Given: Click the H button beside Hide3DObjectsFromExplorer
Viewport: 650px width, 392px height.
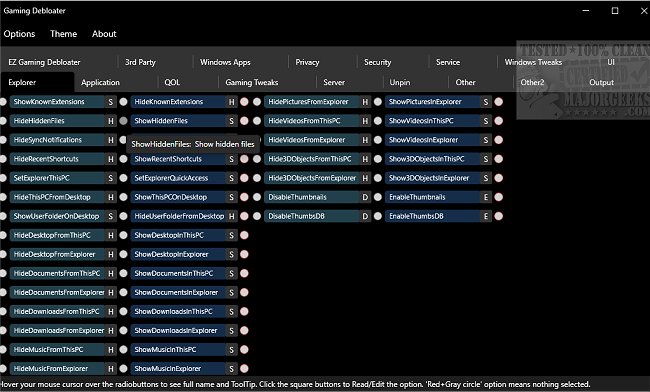Looking at the screenshot, I should click(x=365, y=178).
